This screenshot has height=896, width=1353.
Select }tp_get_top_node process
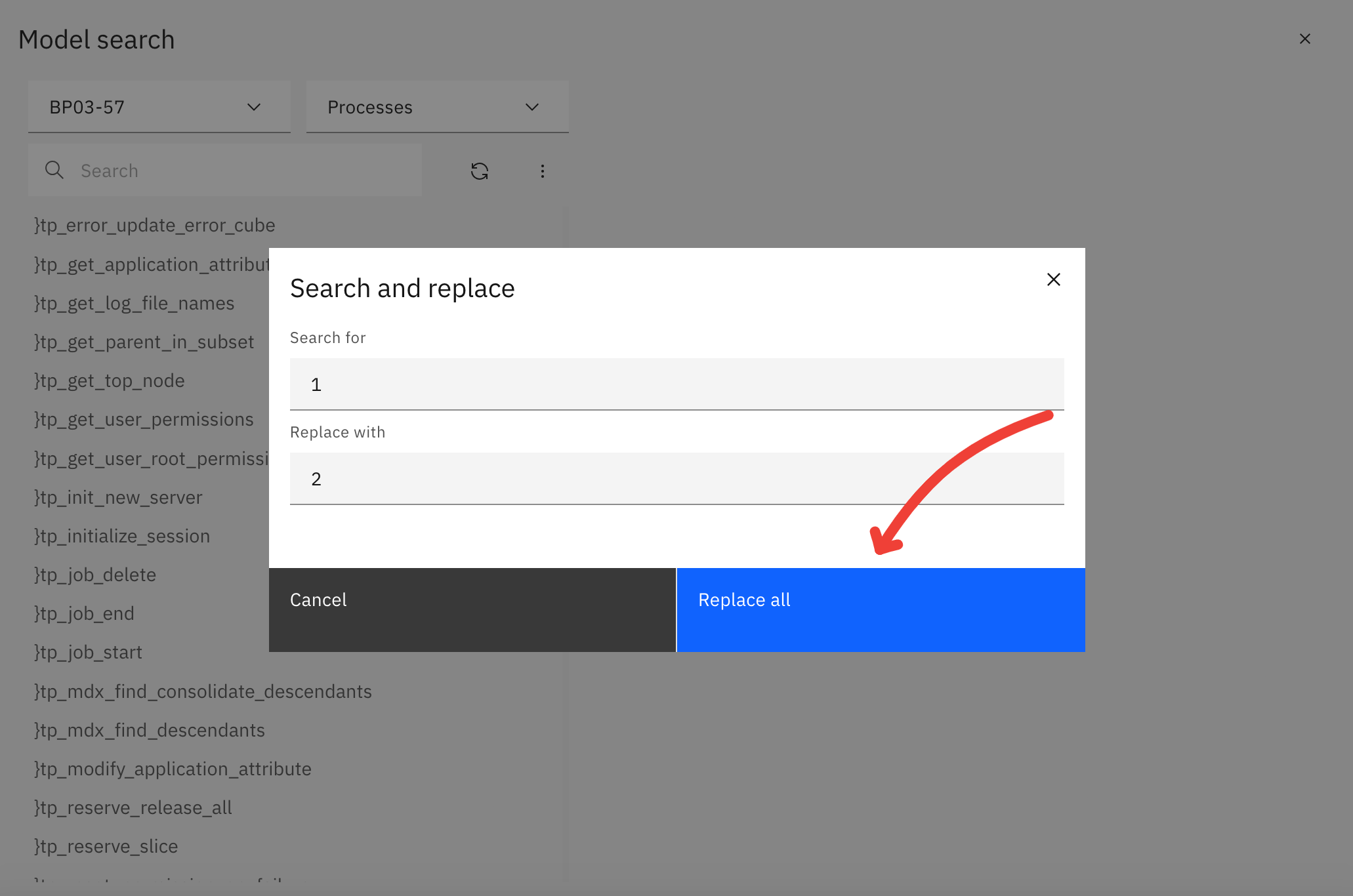point(110,381)
